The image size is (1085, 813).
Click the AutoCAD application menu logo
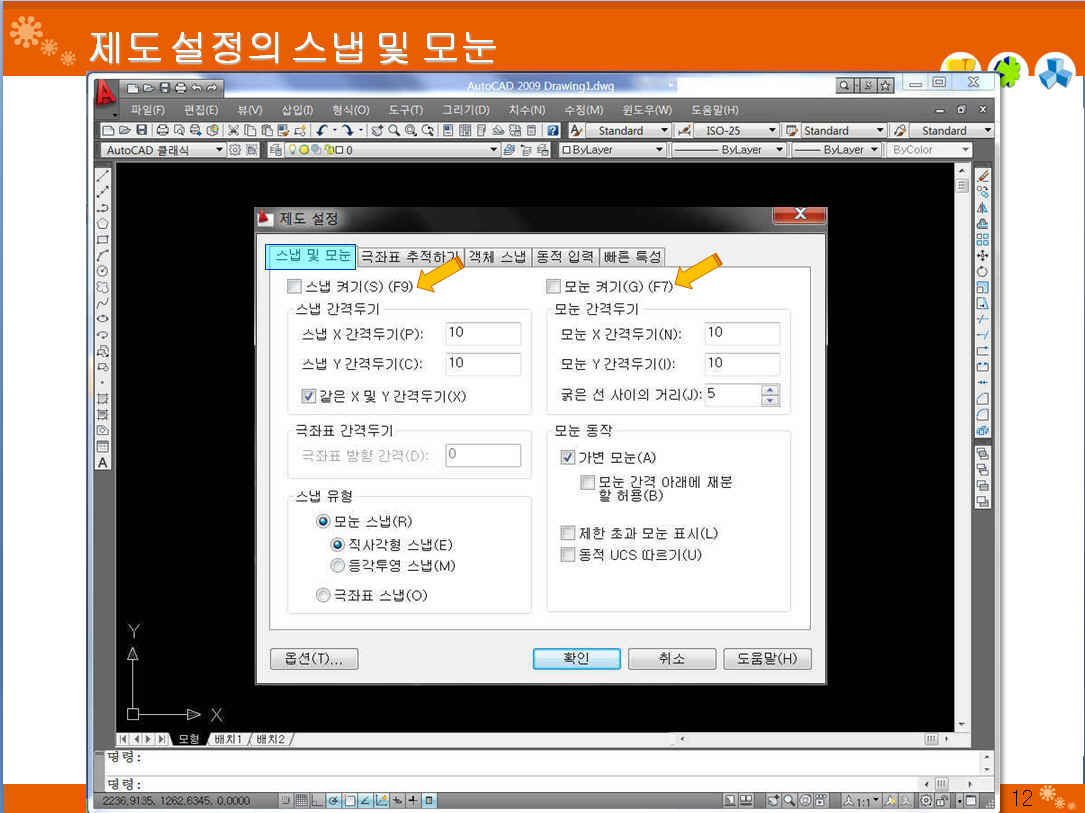pos(105,92)
